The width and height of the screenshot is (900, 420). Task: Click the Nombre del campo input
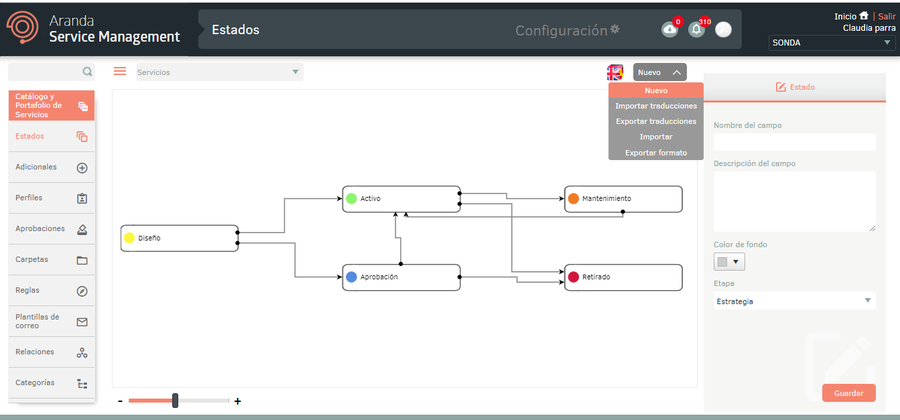[x=794, y=142]
